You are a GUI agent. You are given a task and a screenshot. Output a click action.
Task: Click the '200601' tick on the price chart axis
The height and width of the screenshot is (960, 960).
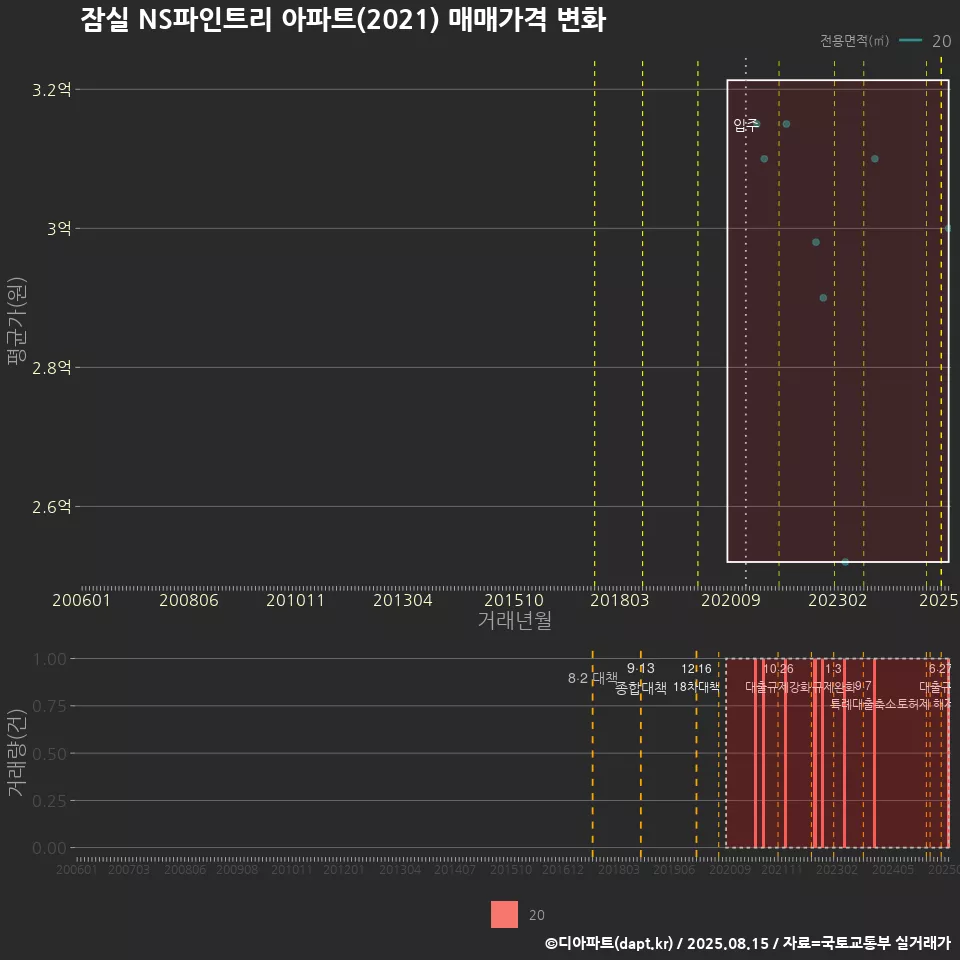point(81,600)
